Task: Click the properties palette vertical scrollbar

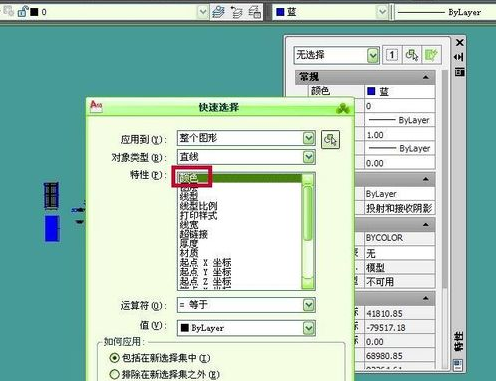Action: pyautogui.click(x=444, y=178)
